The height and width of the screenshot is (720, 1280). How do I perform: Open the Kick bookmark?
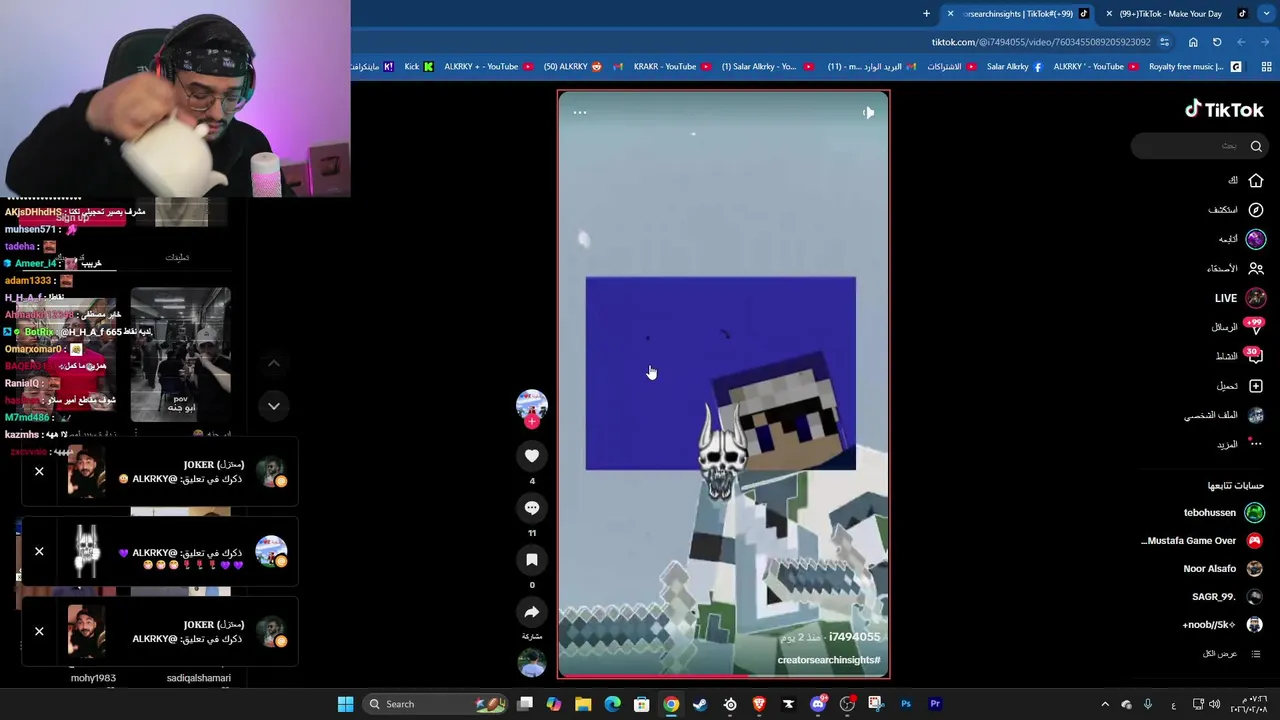(419, 67)
